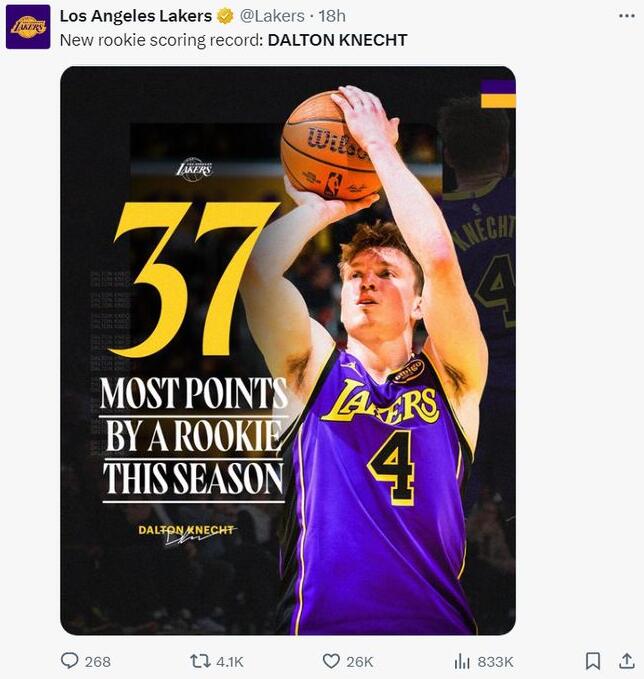Click the Lakers profile avatar
This screenshot has width=644, height=679.
[x=28, y=26]
